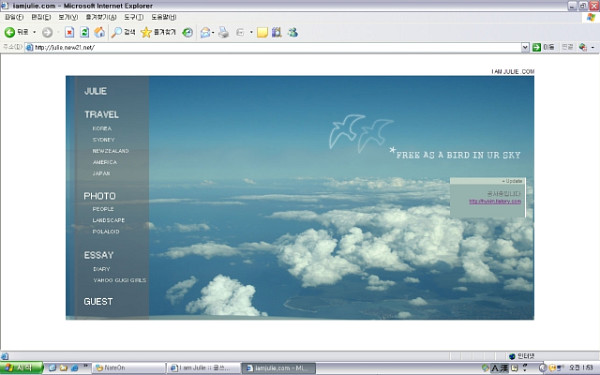600x375 pixels.
Task: Click the green Go button
Action: tap(536, 47)
